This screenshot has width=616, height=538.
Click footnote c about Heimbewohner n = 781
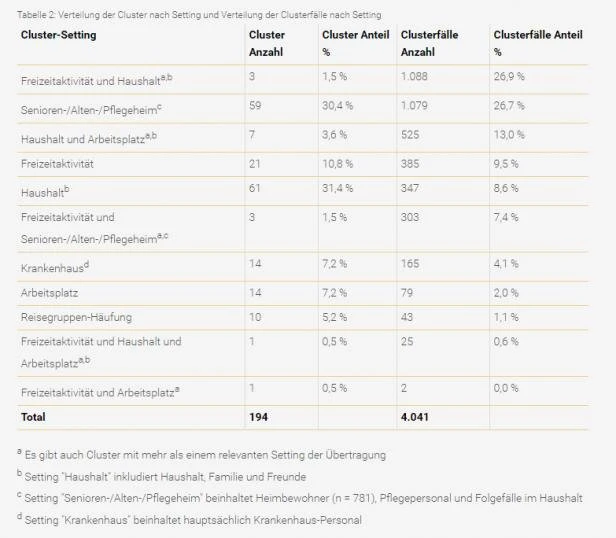tap(300, 498)
